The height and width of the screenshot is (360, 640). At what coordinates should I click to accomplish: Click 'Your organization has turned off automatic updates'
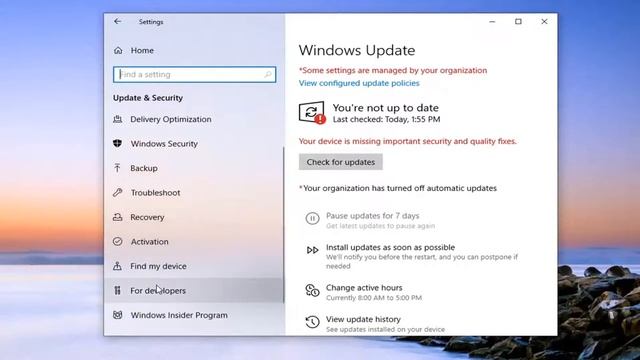pyautogui.click(x=398, y=188)
